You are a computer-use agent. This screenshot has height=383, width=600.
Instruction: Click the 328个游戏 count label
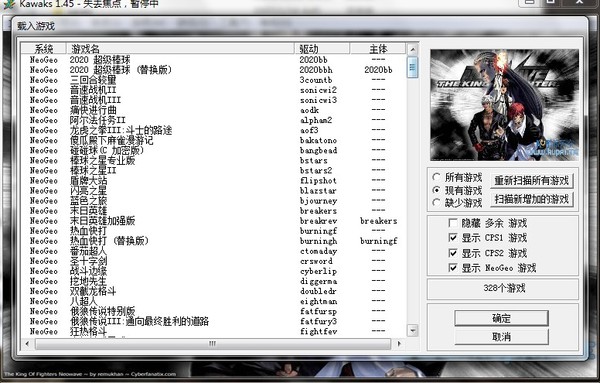point(504,288)
